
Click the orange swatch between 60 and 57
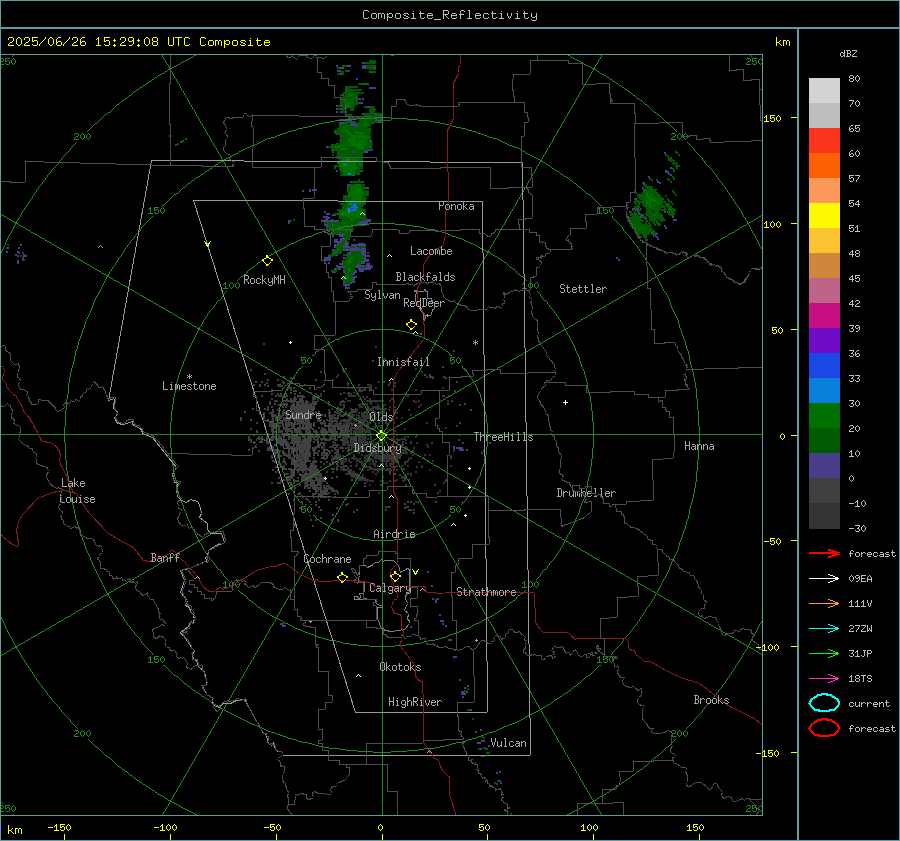pos(824,166)
